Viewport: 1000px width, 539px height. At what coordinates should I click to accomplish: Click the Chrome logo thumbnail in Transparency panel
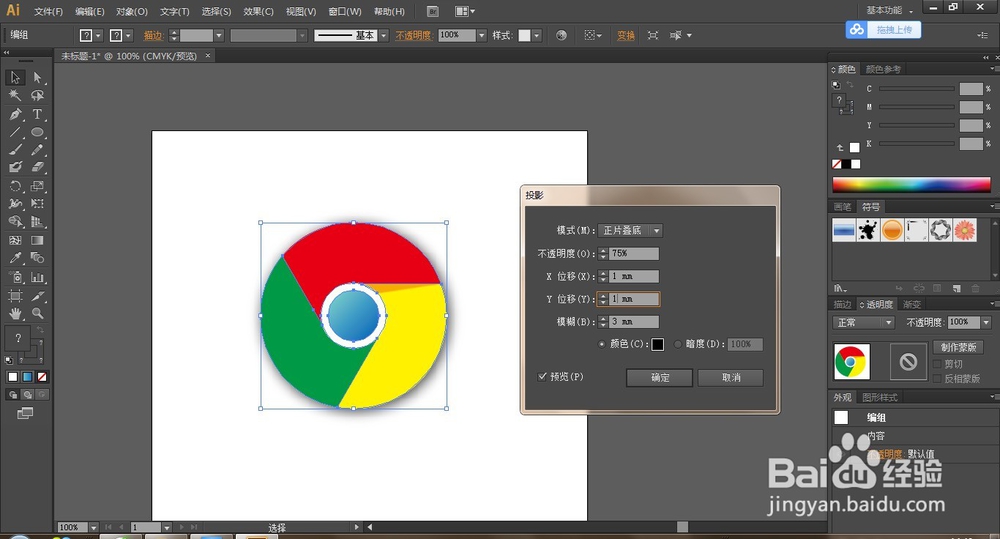[851, 362]
